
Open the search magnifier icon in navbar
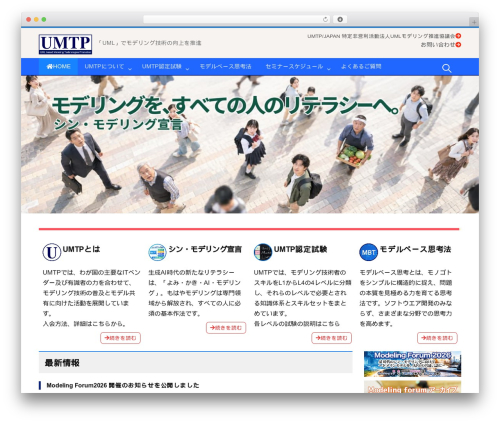[446, 68]
